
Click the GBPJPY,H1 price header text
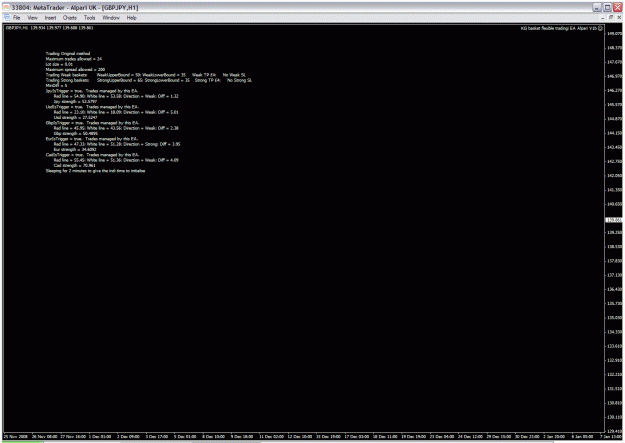(x=49, y=28)
